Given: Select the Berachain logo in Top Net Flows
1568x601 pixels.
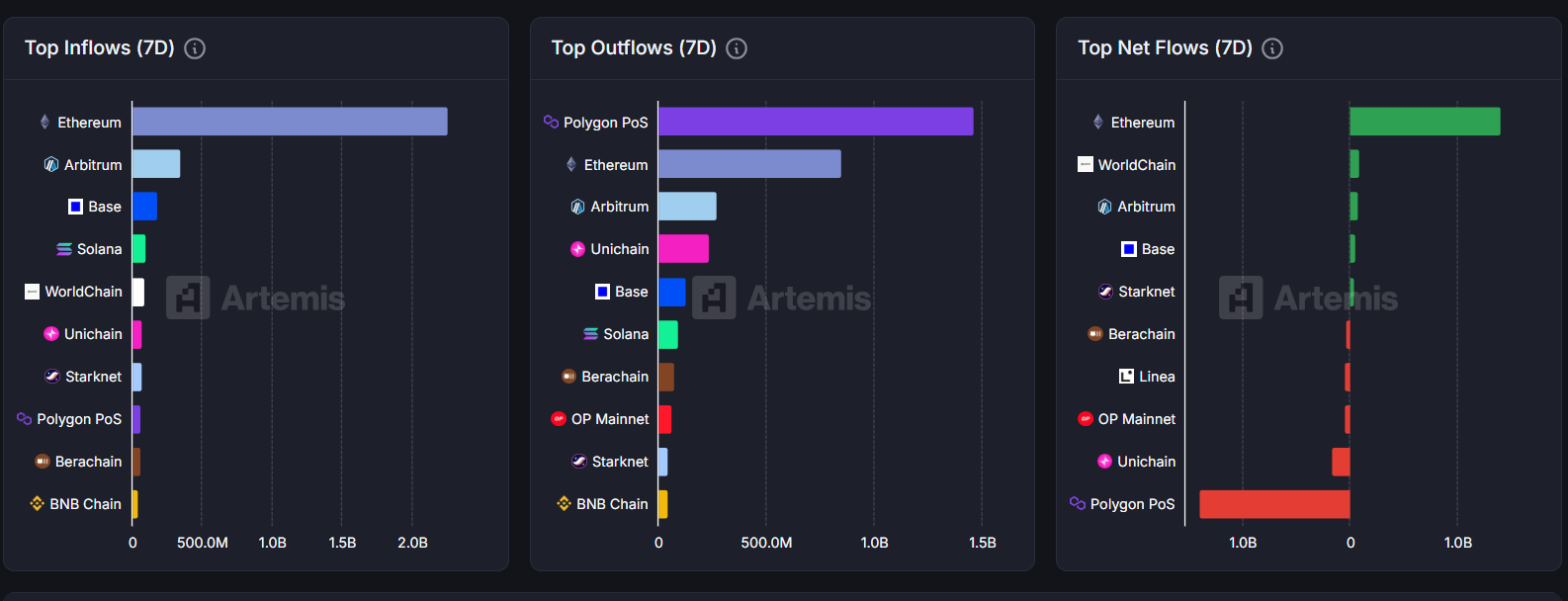Looking at the screenshot, I should click(x=1095, y=334).
